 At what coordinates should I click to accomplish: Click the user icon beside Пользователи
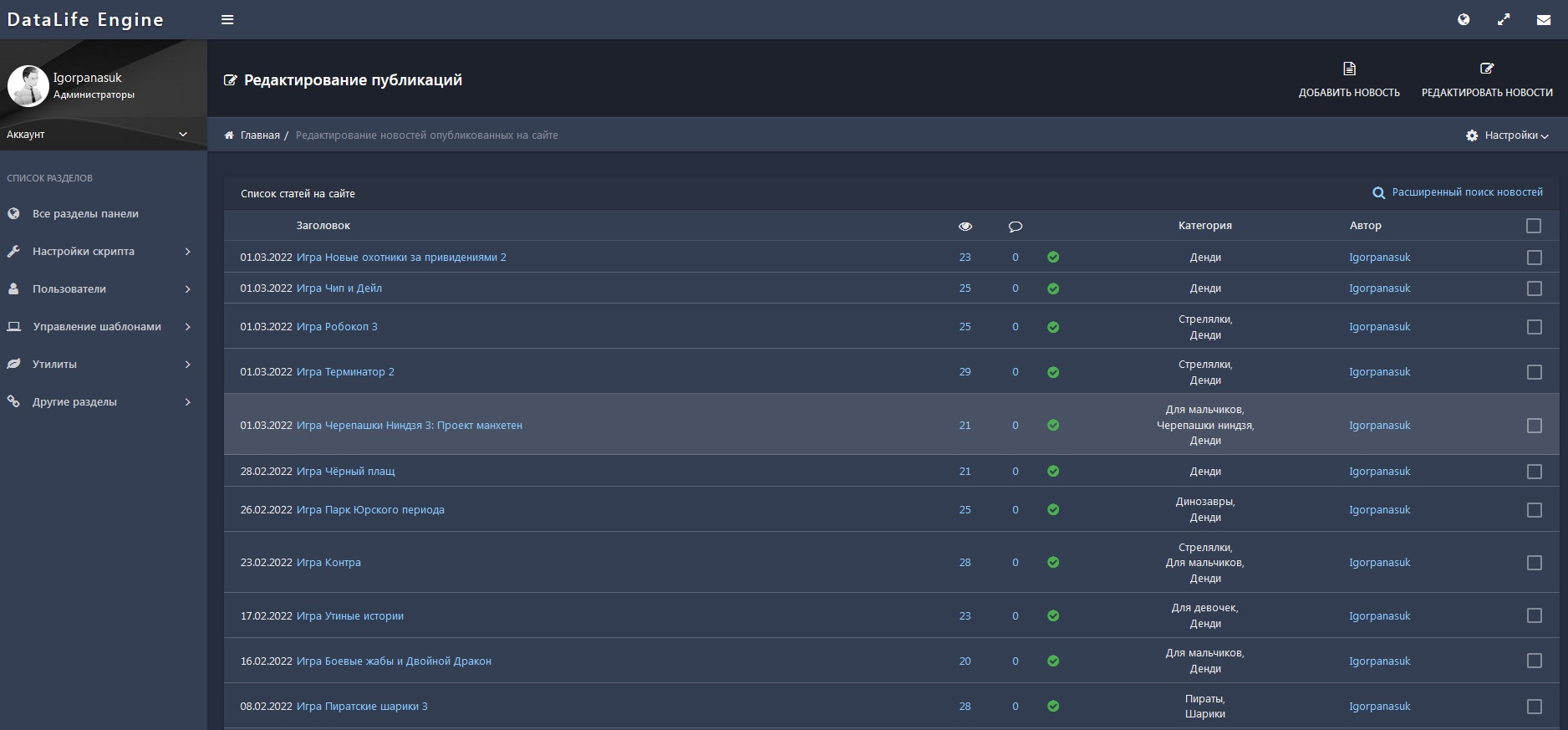[x=13, y=288]
